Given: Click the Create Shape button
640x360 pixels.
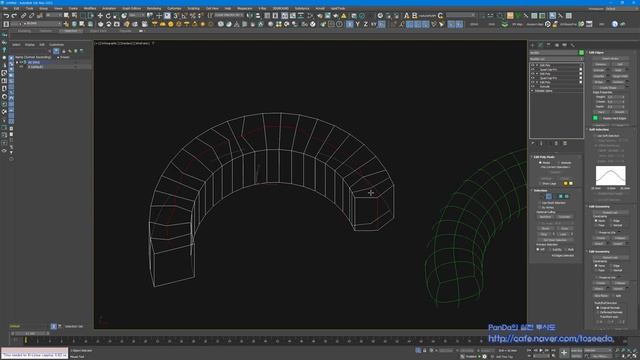Looking at the screenshot, I should pos(608,87).
